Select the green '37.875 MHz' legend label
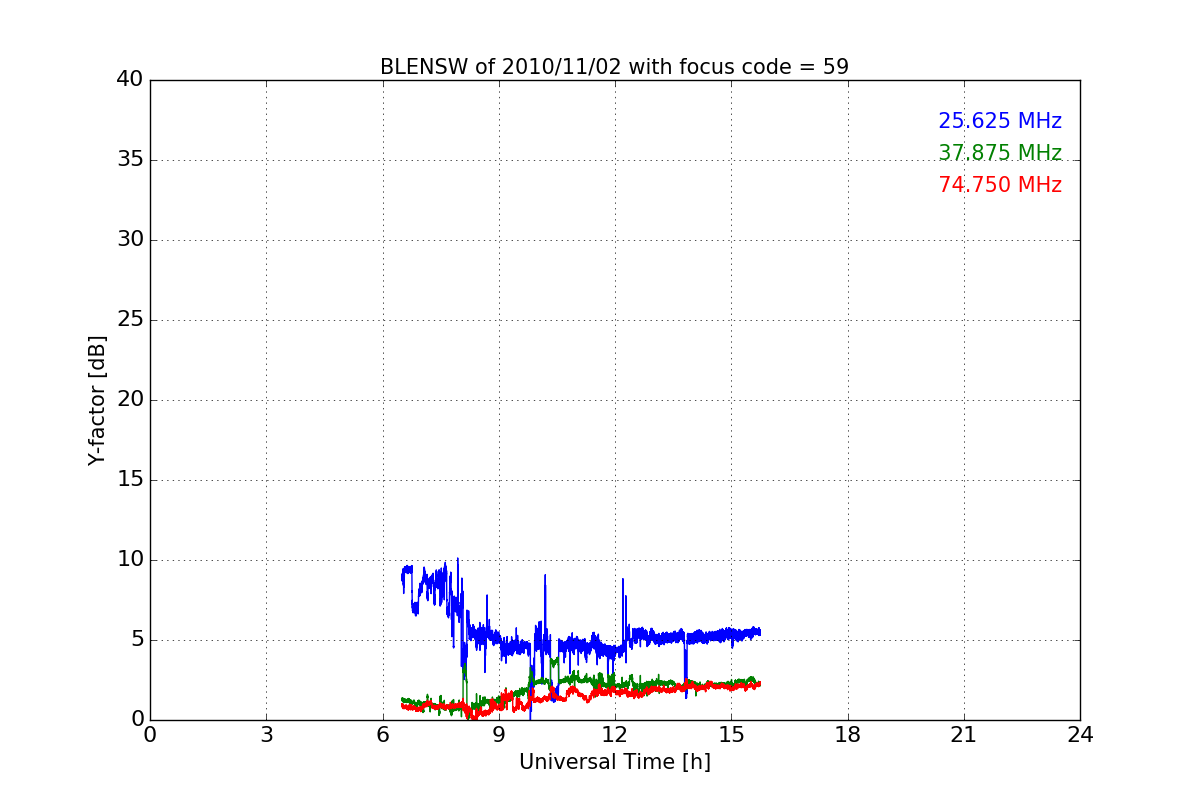This screenshot has height=800, width=1200. pos(1000,153)
